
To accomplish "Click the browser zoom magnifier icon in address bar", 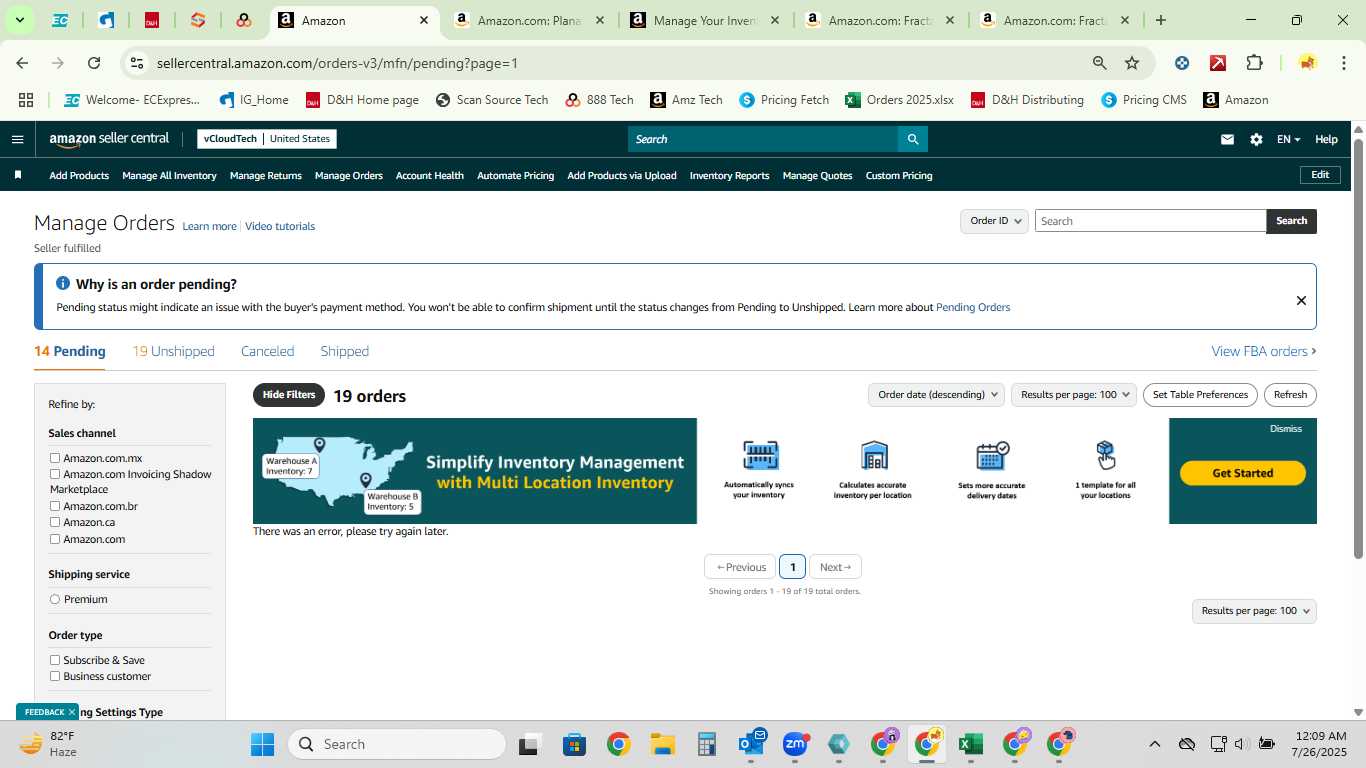I will 1100,63.
